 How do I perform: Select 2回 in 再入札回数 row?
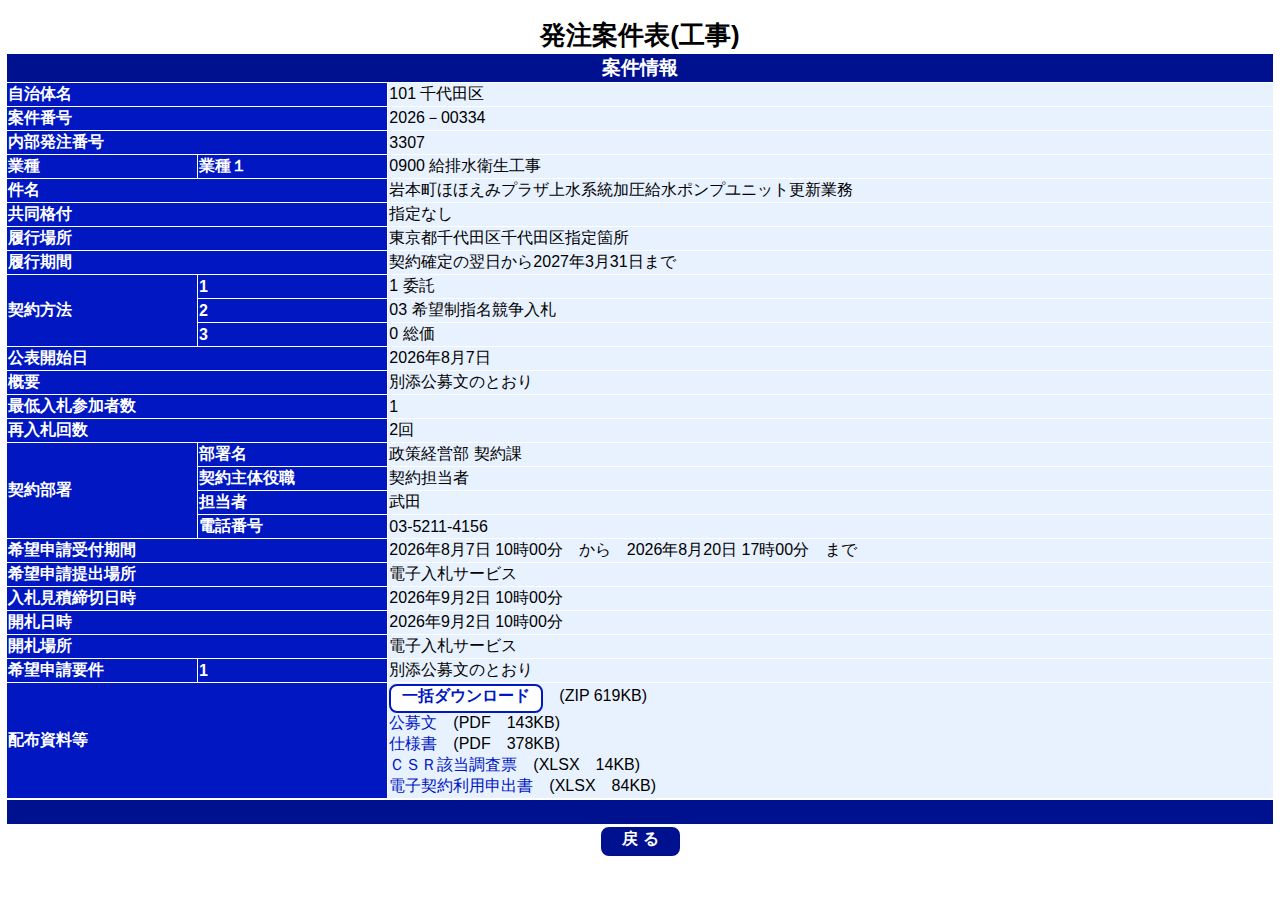tap(401, 430)
